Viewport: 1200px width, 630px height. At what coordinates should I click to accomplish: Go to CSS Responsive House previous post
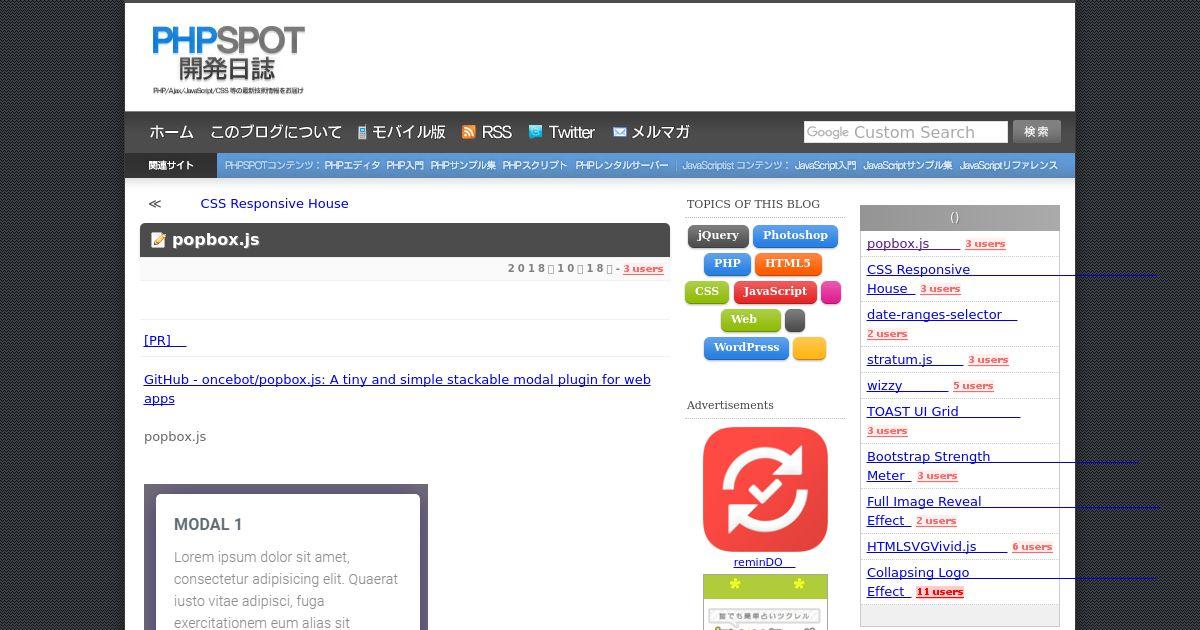click(x=274, y=203)
